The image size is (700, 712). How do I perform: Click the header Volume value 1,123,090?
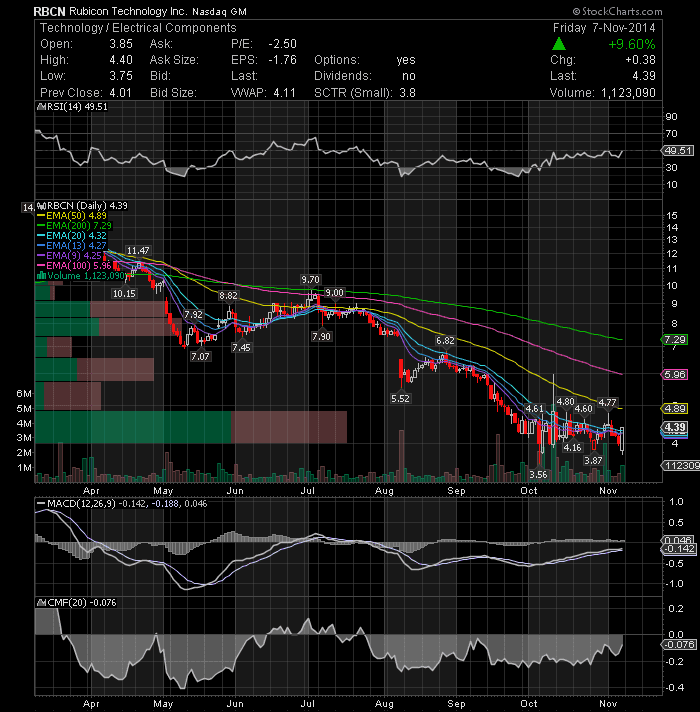pos(628,93)
